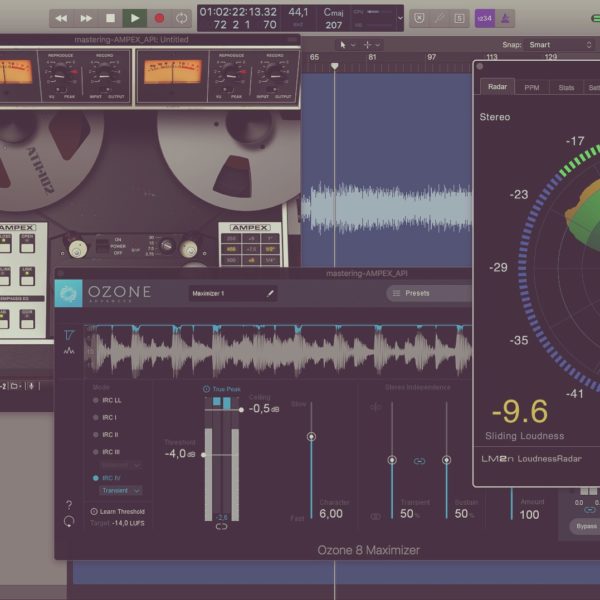Viewport: 600px width, 600px height.
Task: Click the gain reduction trace icon in Ozone
Action: [x=68, y=335]
